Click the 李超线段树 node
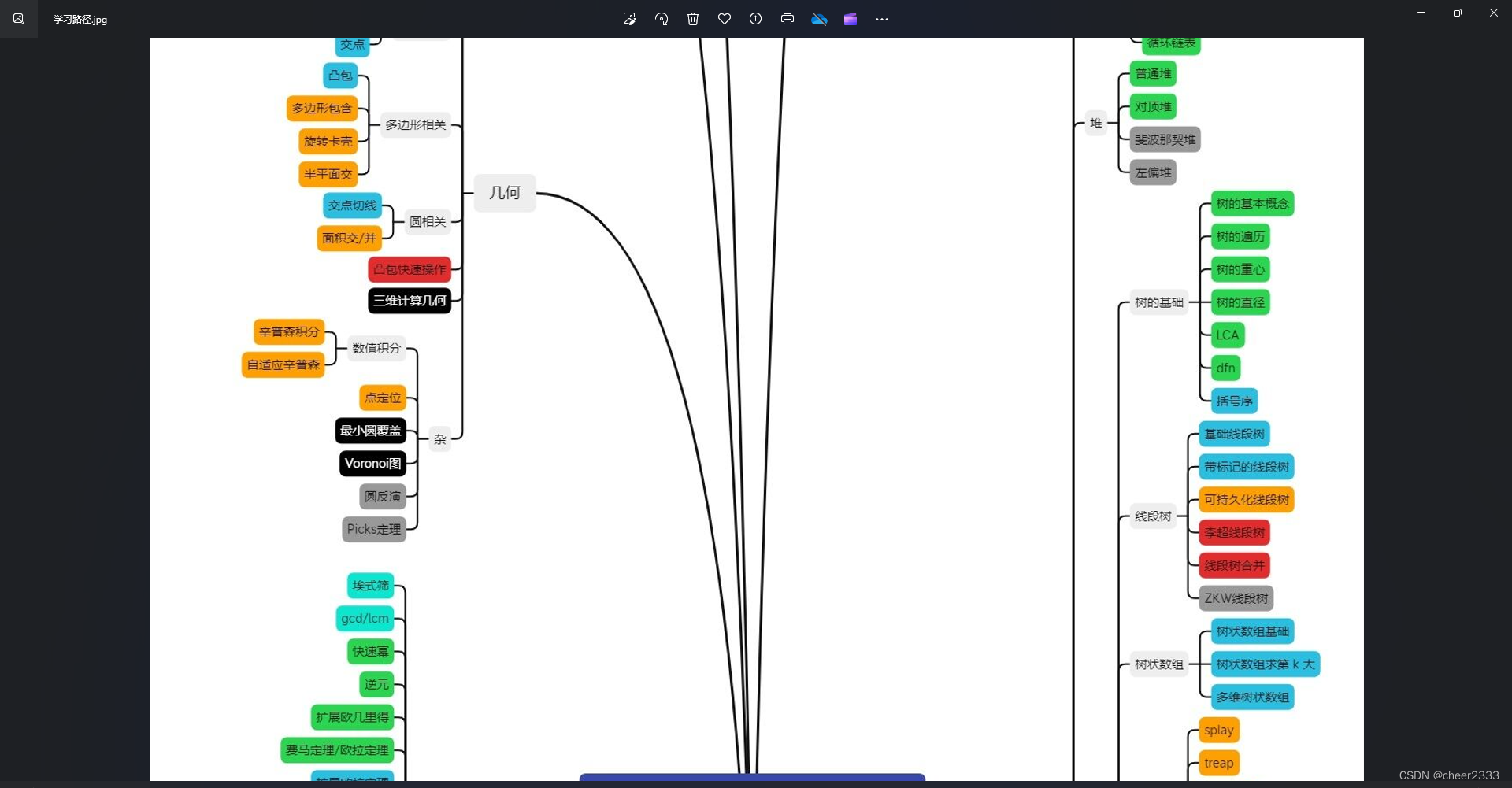1512x788 pixels. (x=1234, y=533)
